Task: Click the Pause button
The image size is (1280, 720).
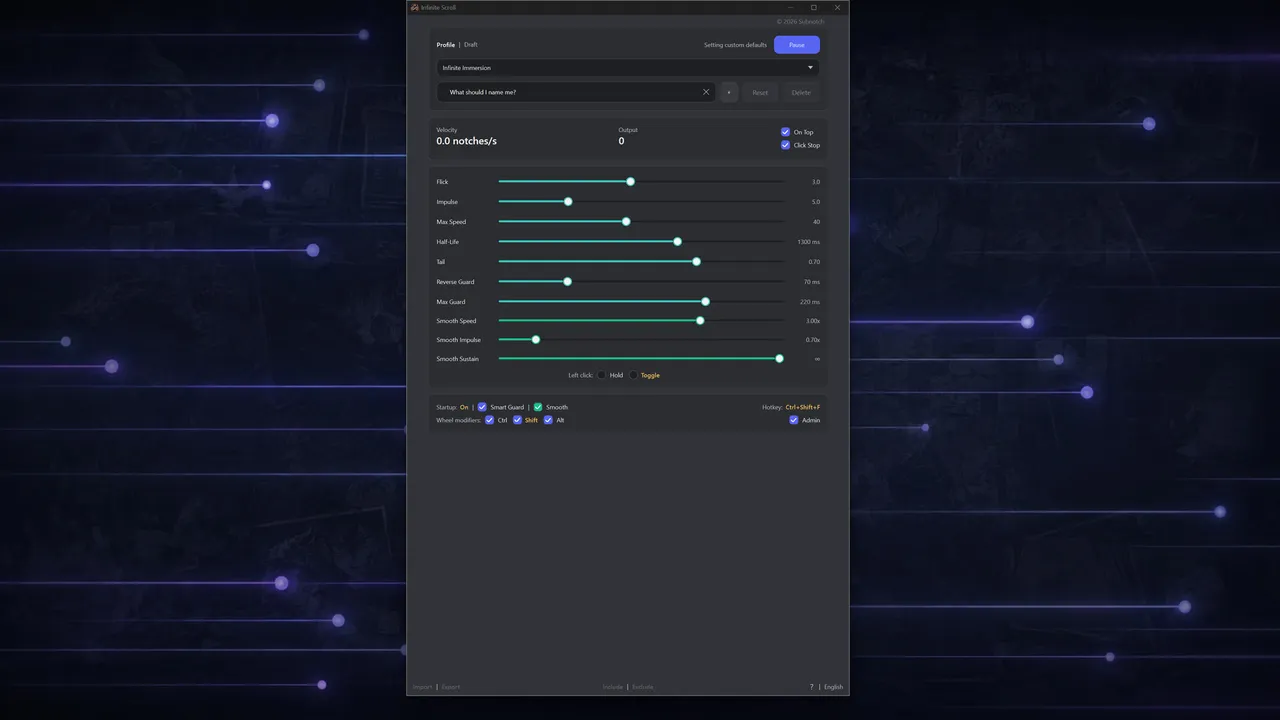Action: coord(797,45)
